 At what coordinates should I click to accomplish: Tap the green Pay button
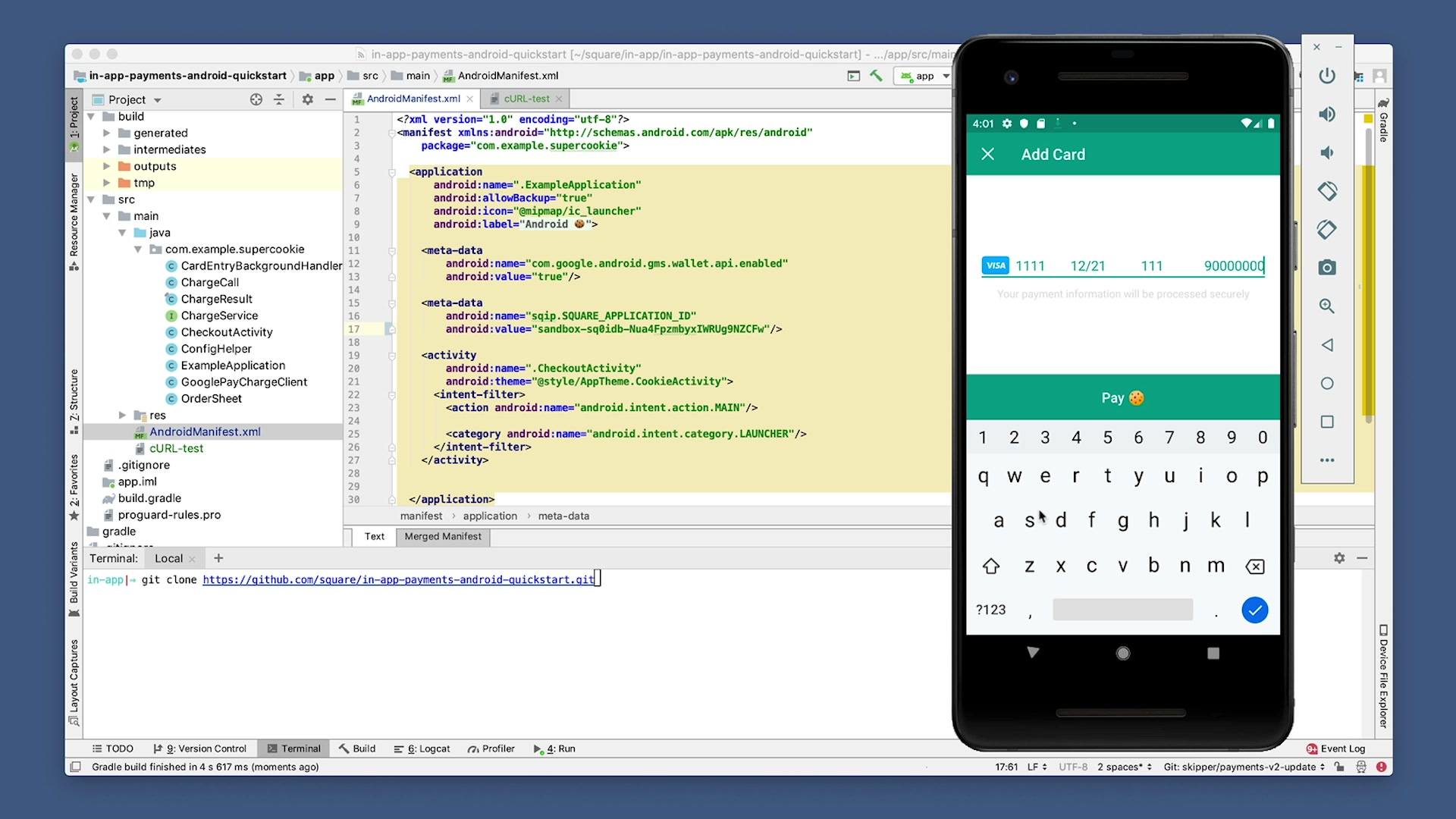pyautogui.click(x=1122, y=398)
